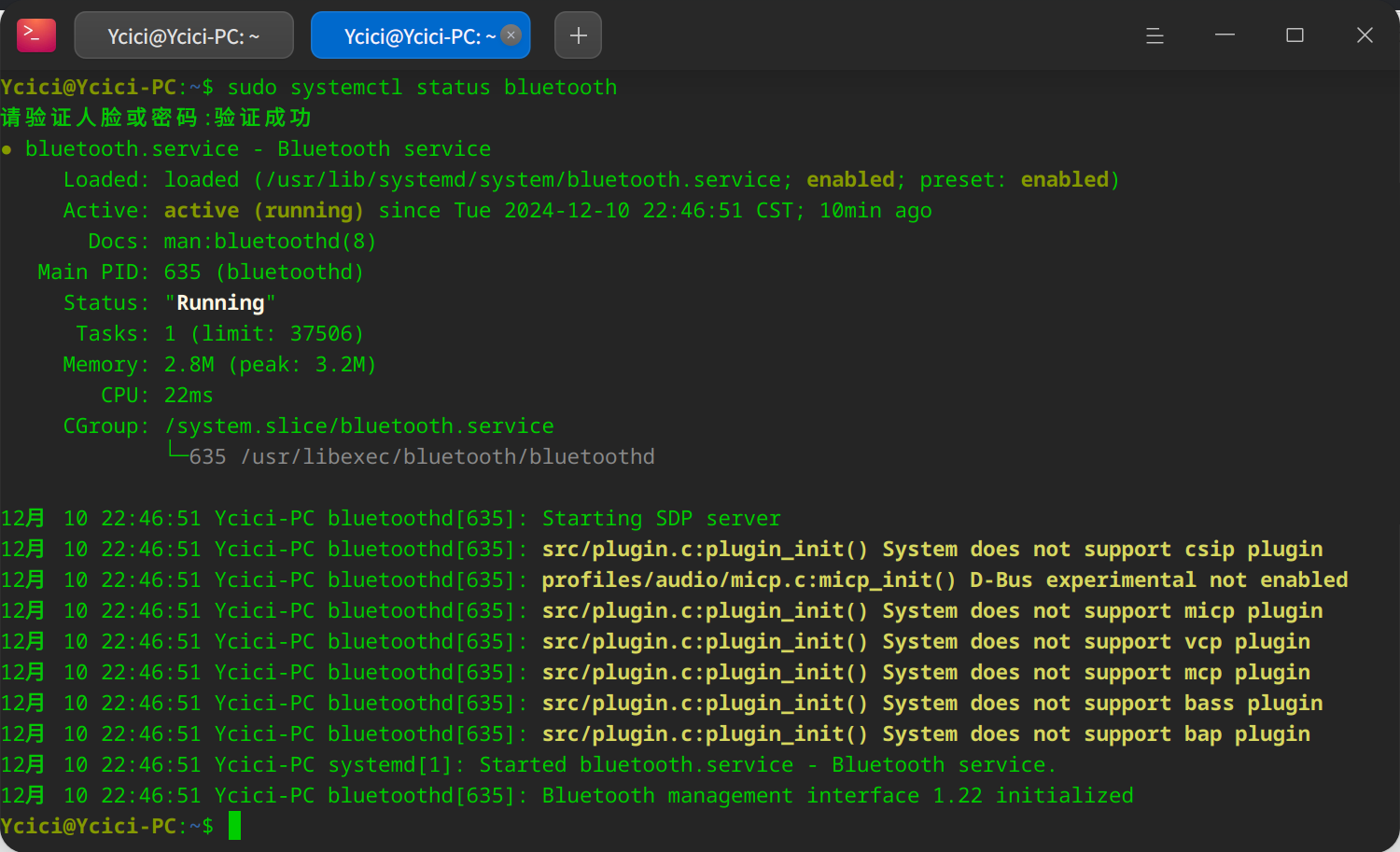Image resolution: width=1400 pixels, height=852 pixels.
Task: Click the red terminal app icon
Action: coord(36,35)
